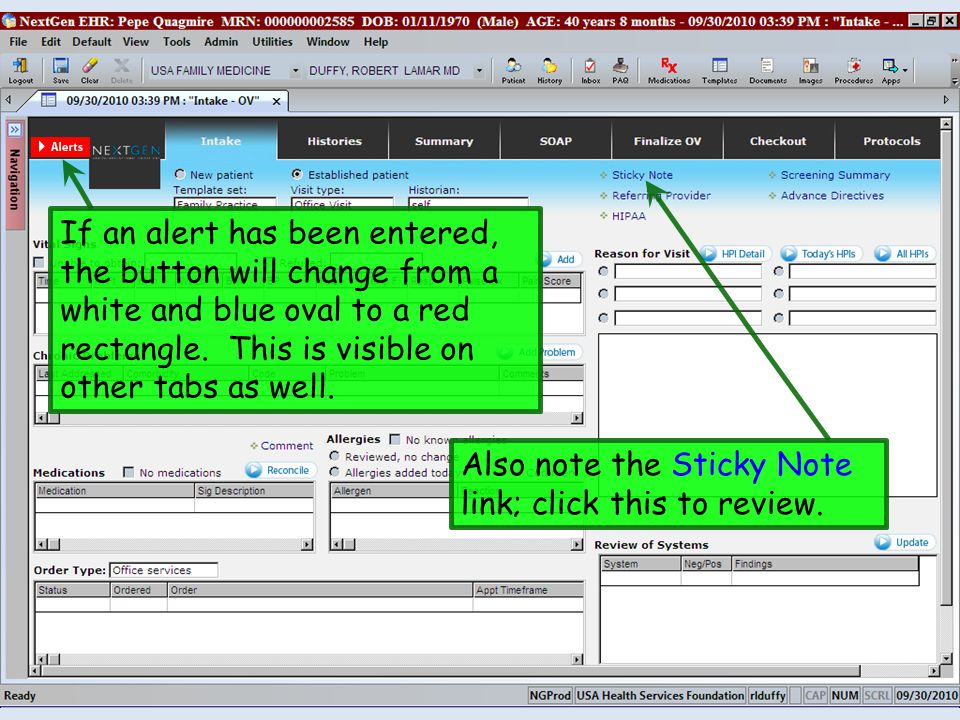Click the Logout toolbar icon
Viewport: 960px width, 720px height.
21,70
